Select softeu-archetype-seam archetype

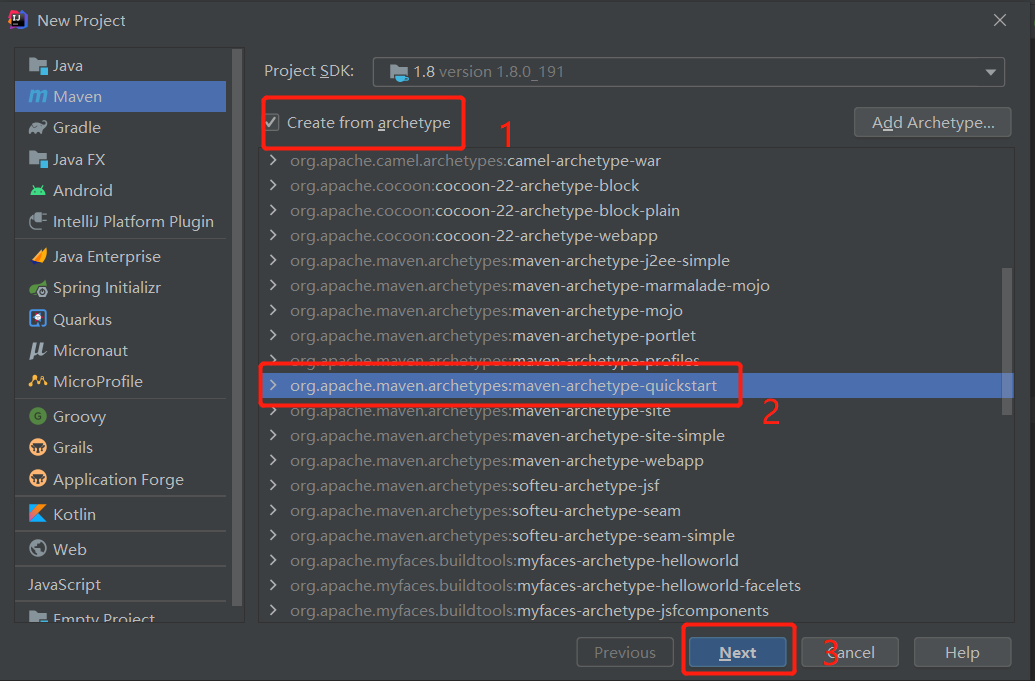tap(485, 511)
